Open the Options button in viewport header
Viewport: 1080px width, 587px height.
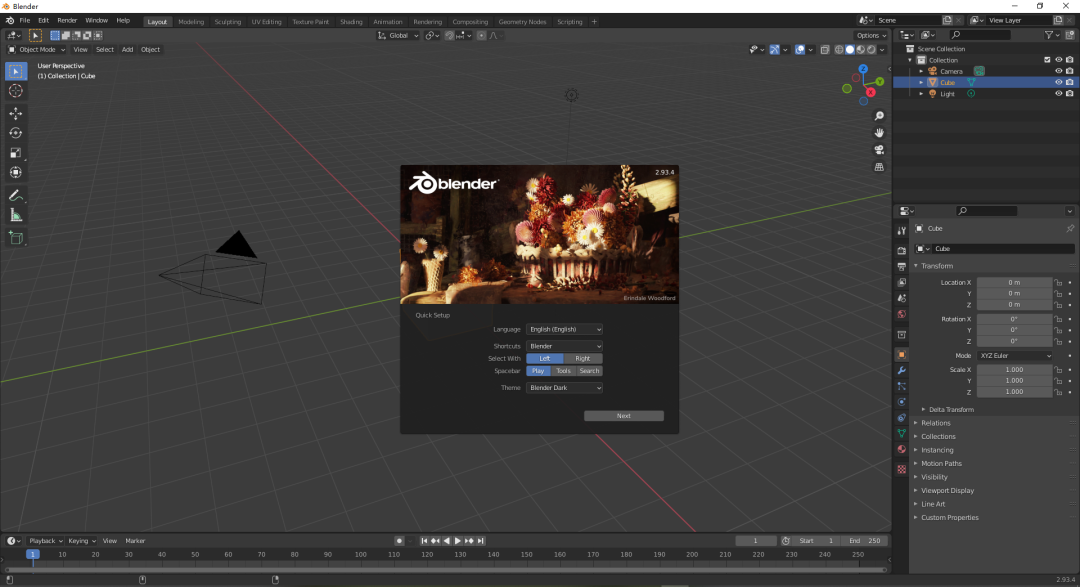click(x=869, y=35)
